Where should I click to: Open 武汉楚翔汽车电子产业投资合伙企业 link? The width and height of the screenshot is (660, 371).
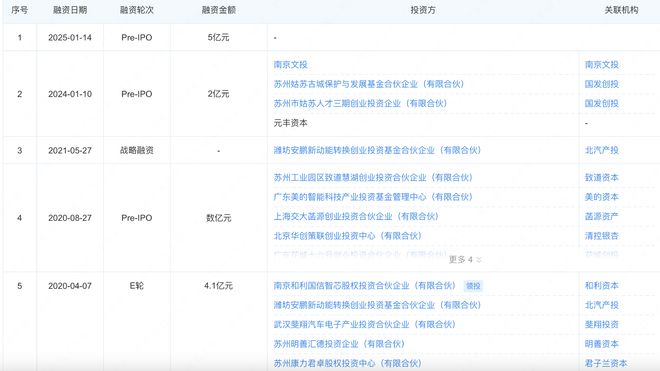tap(365, 324)
